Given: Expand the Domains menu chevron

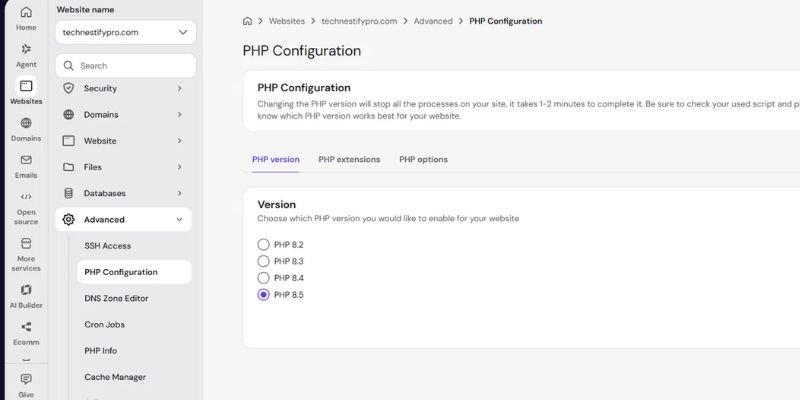Looking at the screenshot, I should (x=180, y=114).
